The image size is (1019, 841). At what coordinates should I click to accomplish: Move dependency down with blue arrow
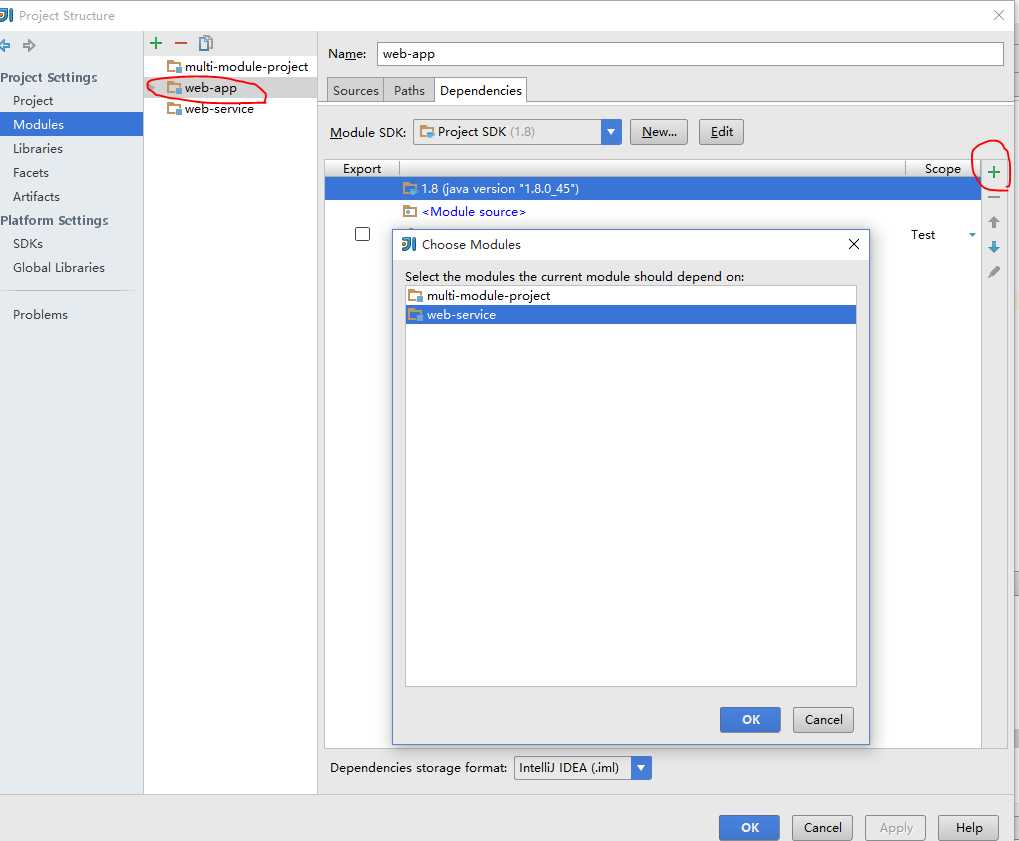tap(994, 247)
